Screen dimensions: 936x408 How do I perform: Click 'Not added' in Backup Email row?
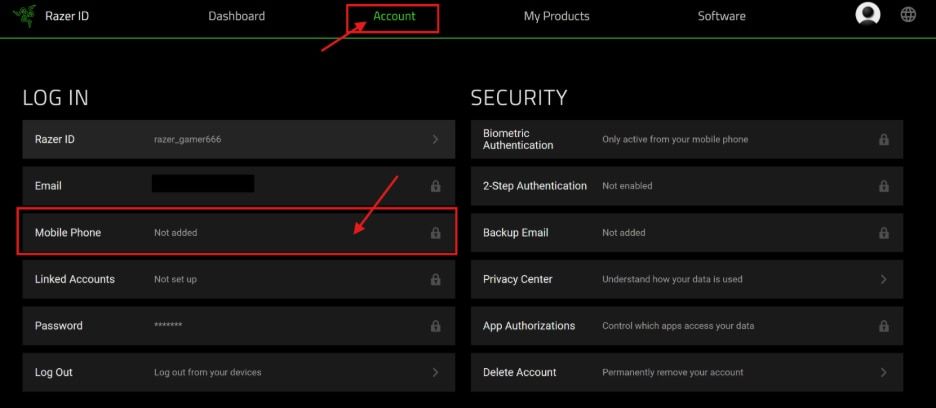[624, 232]
